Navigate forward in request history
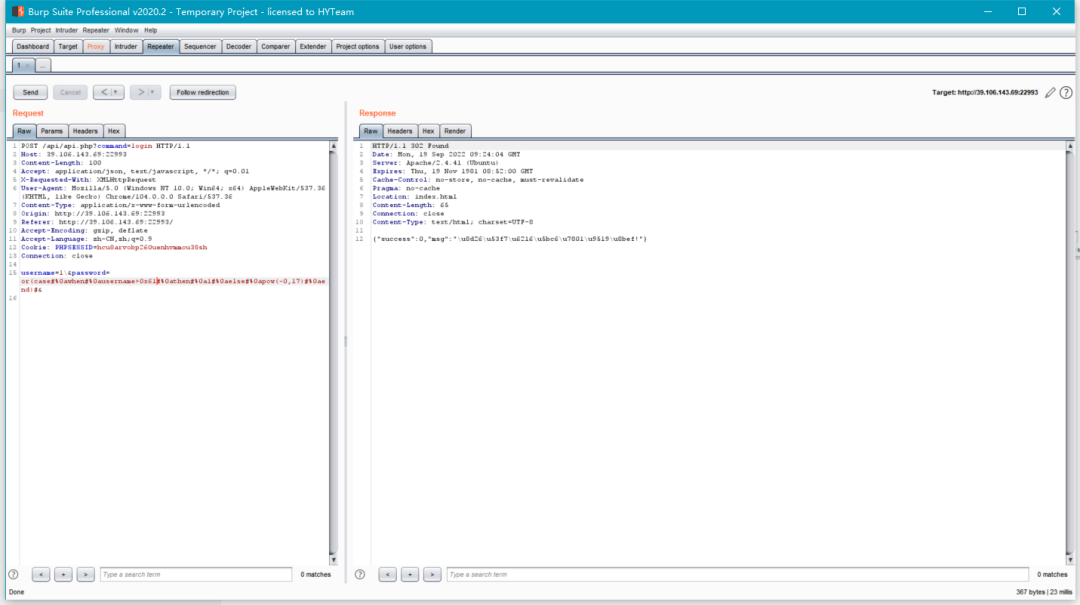Screen dimensions: 1080x605 point(141,92)
